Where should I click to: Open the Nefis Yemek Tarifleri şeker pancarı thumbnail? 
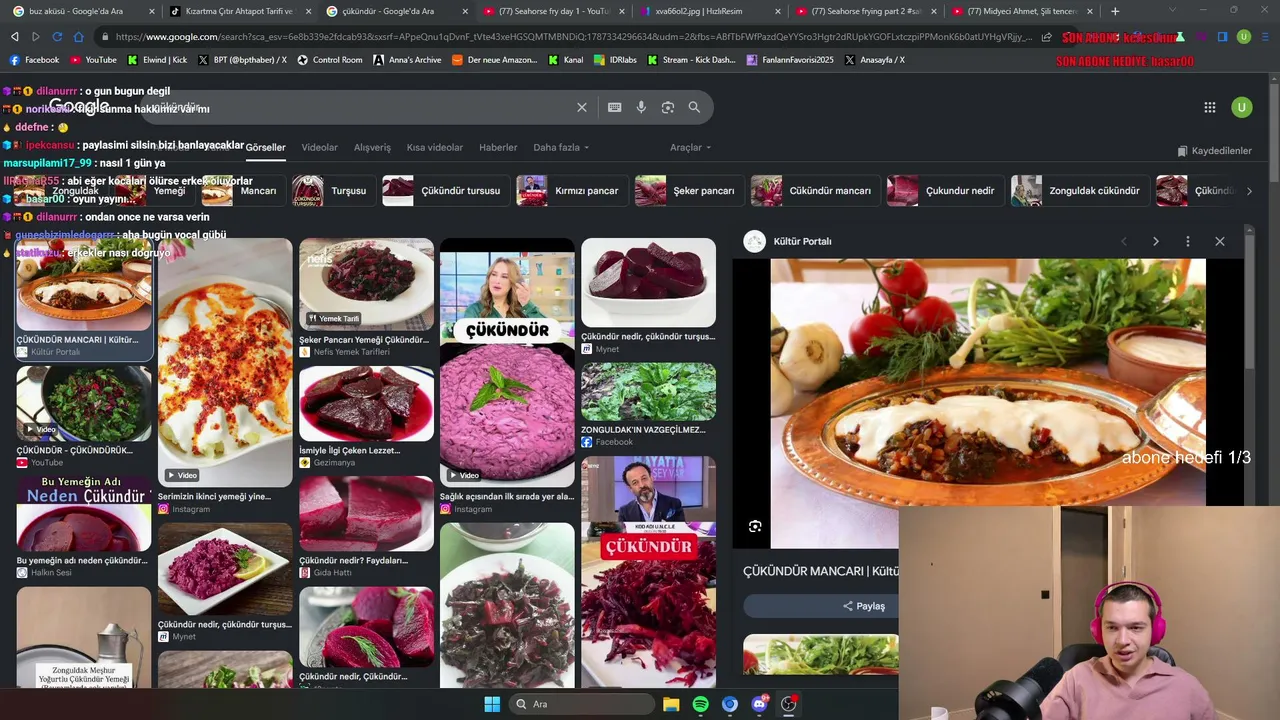click(366, 284)
